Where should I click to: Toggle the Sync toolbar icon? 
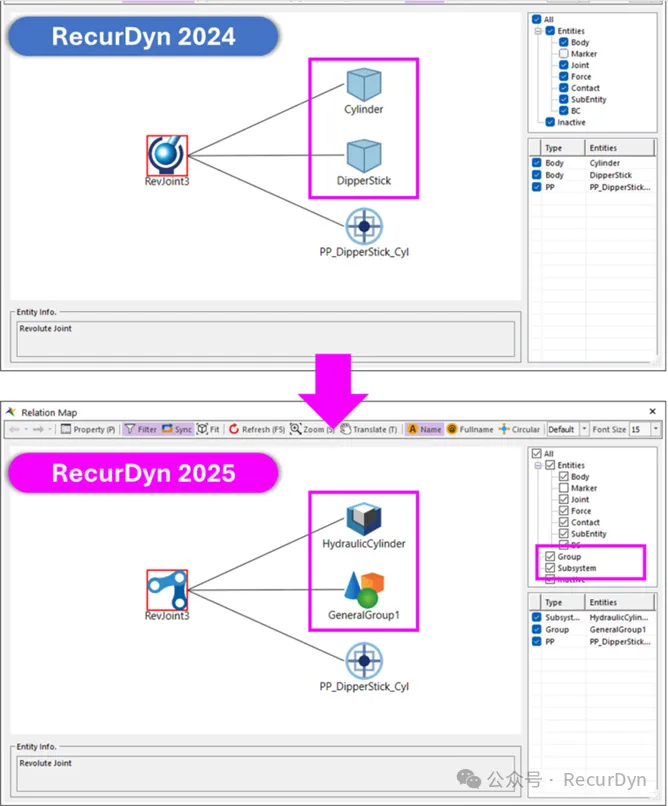[x=176, y=429]
